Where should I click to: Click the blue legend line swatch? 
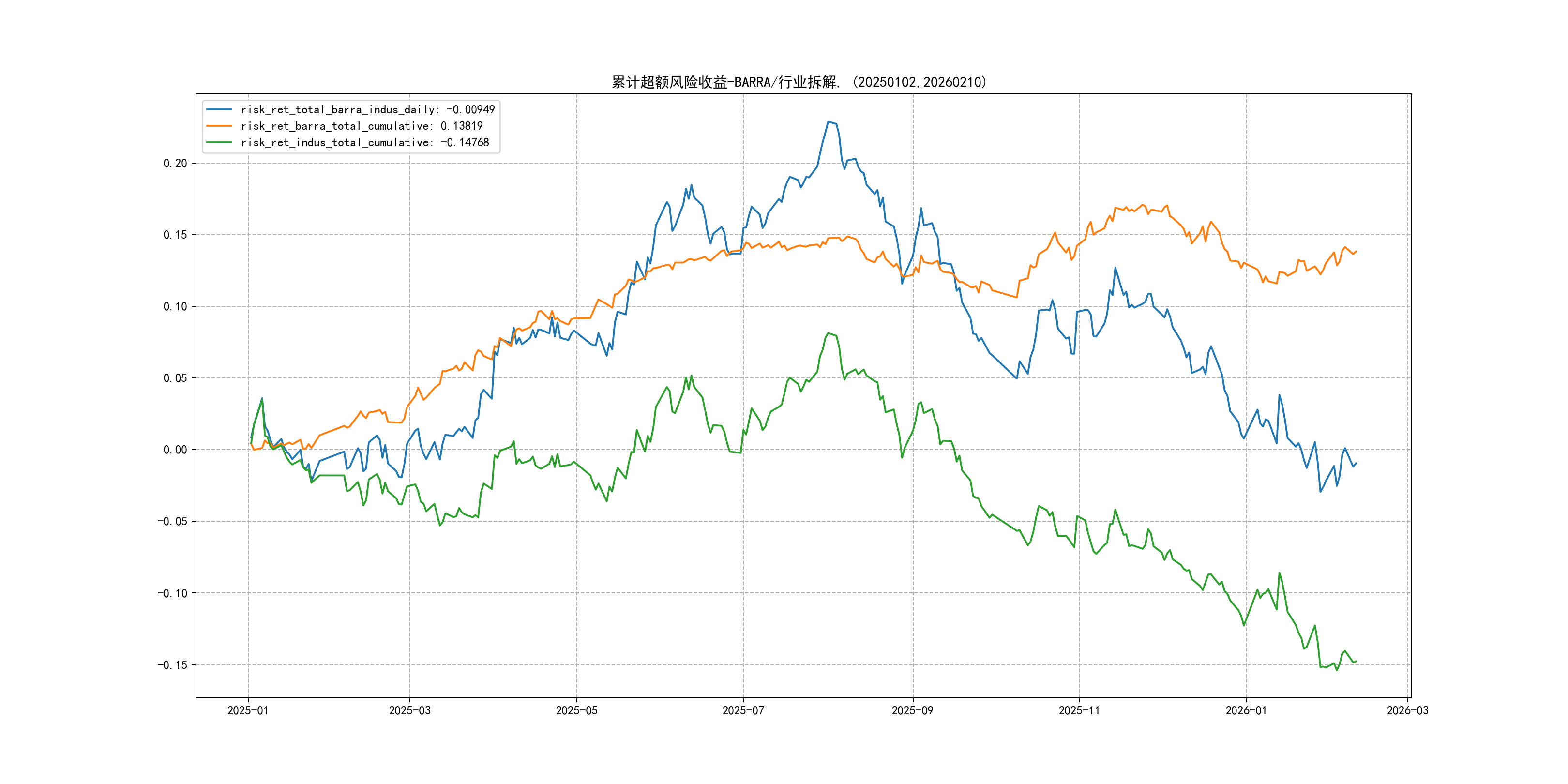click(219, 109)
